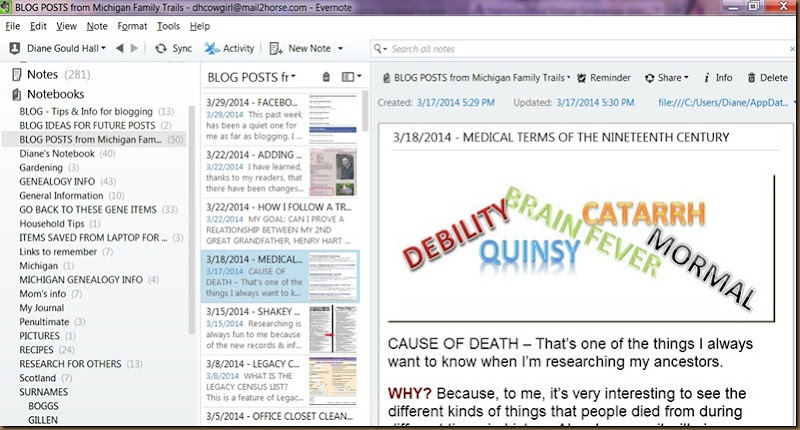The height and width of the screenshot is (430, 800).
Task: Open note Info icon
Action: (707, 78)
